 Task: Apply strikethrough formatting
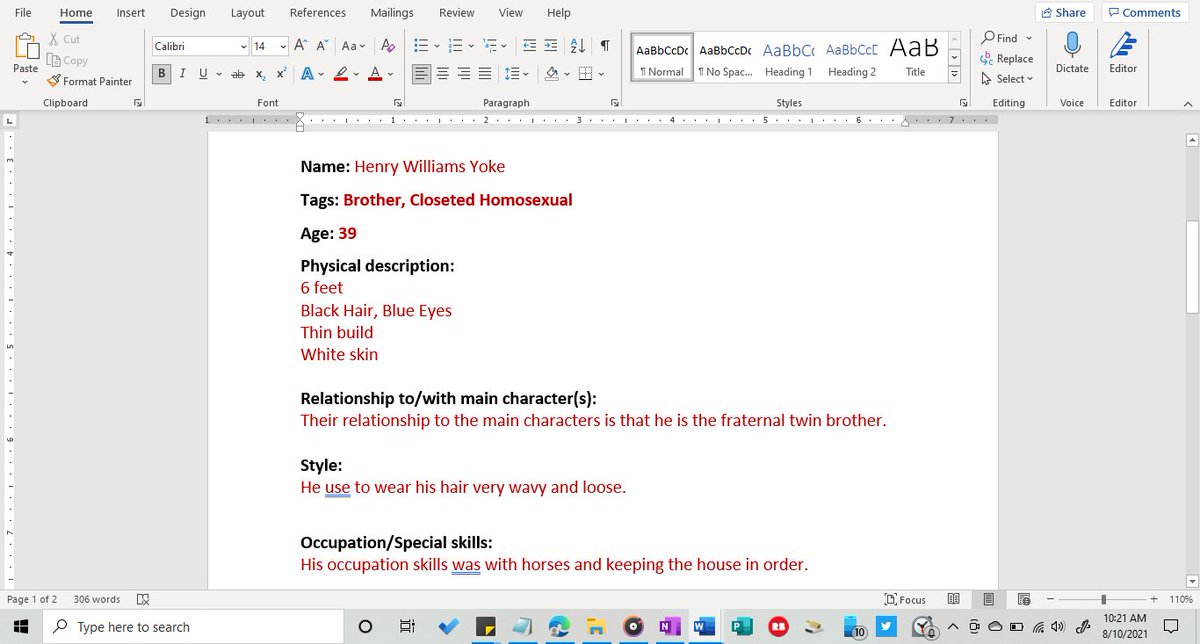(237, 74)
